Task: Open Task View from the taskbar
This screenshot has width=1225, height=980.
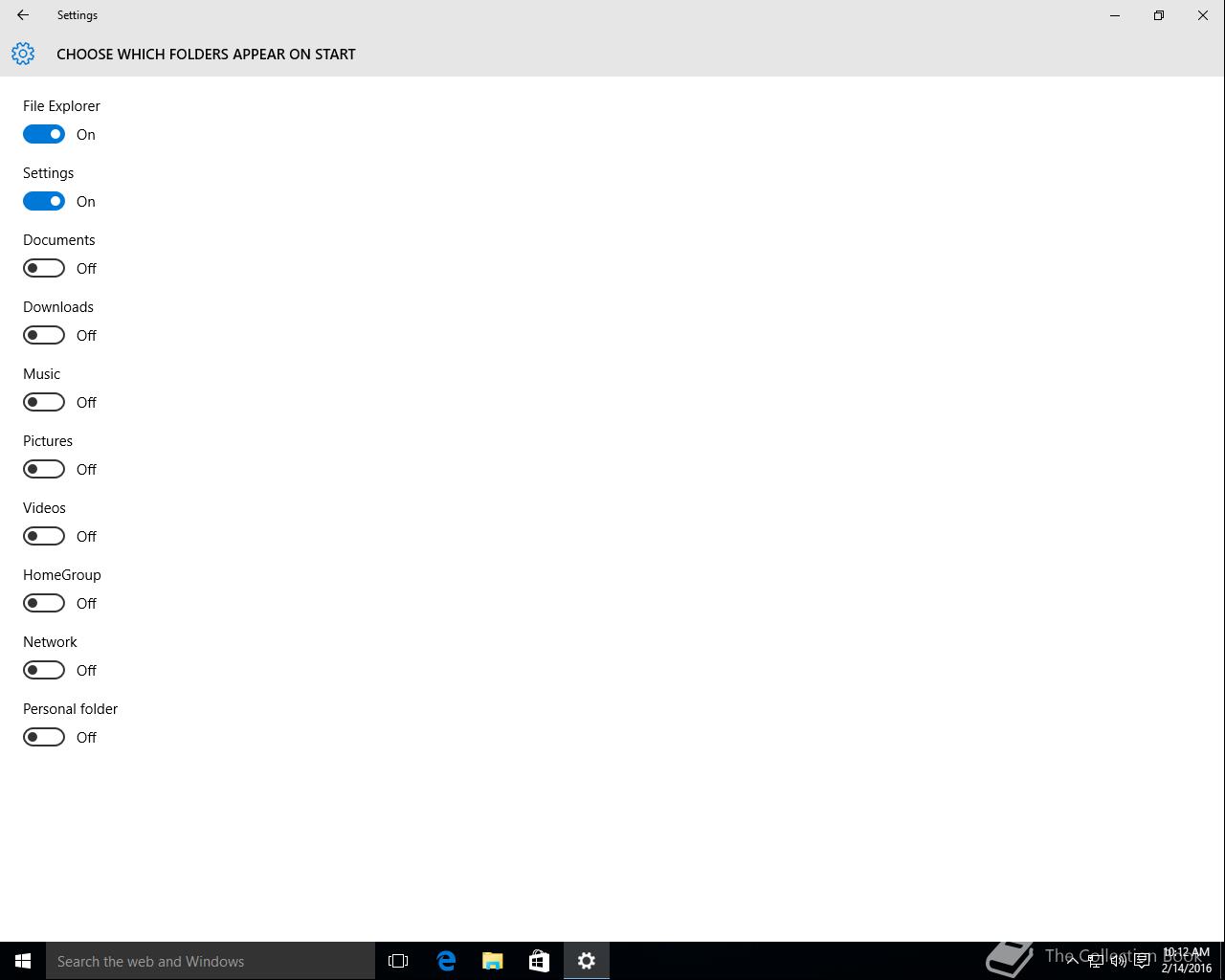Action: (x=398, y=961)
